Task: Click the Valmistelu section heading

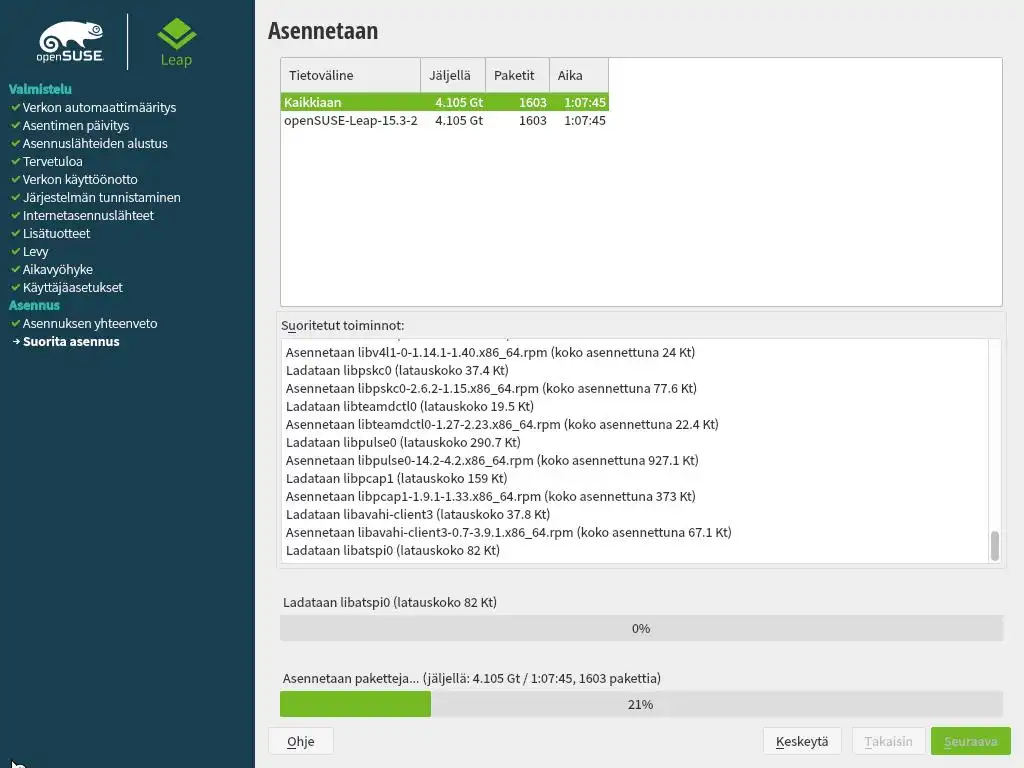Action: coord(40,89)
